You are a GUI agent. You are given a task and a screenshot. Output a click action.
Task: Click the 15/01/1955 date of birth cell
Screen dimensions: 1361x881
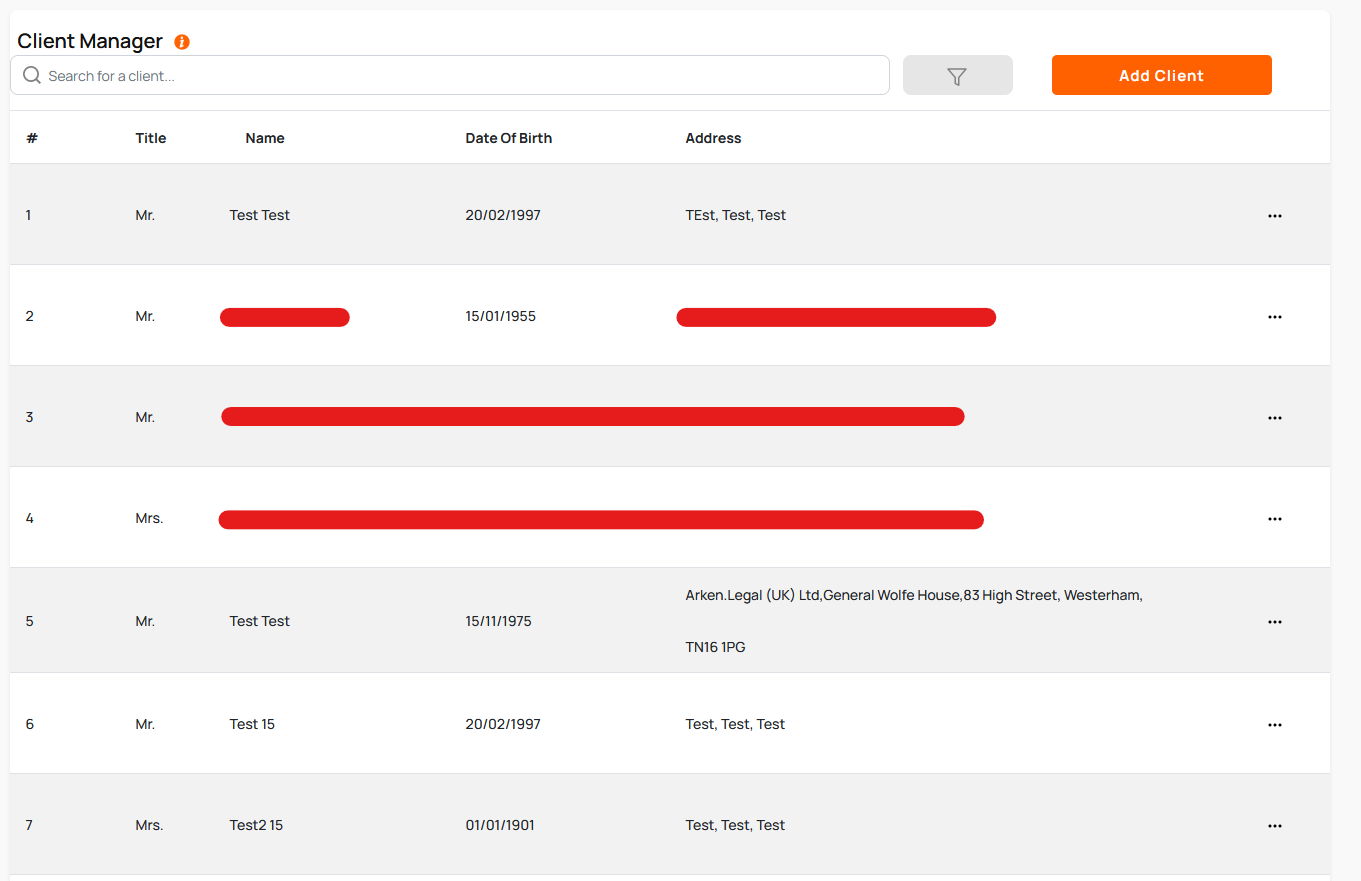[500, 316]
